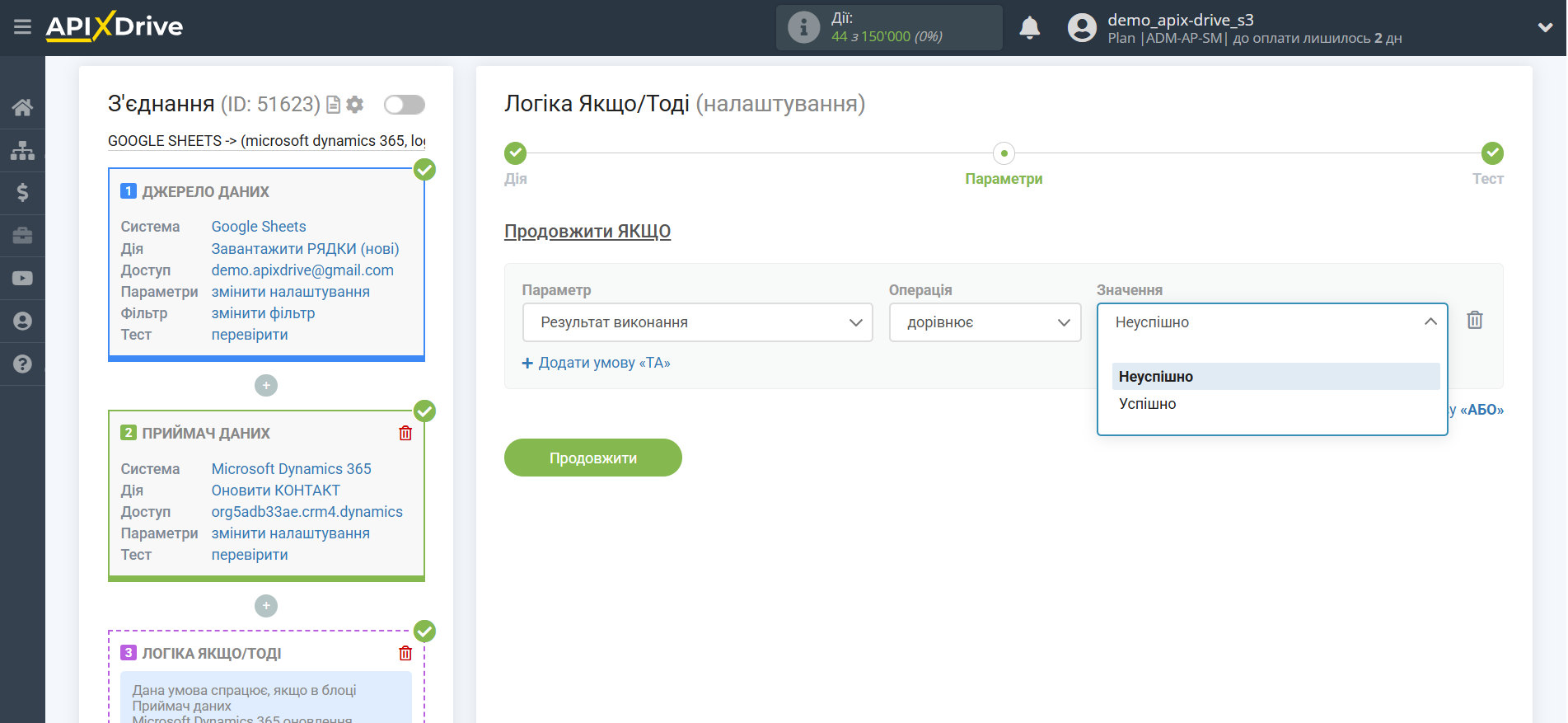Open the connection settings gear icon

[355, 105]
